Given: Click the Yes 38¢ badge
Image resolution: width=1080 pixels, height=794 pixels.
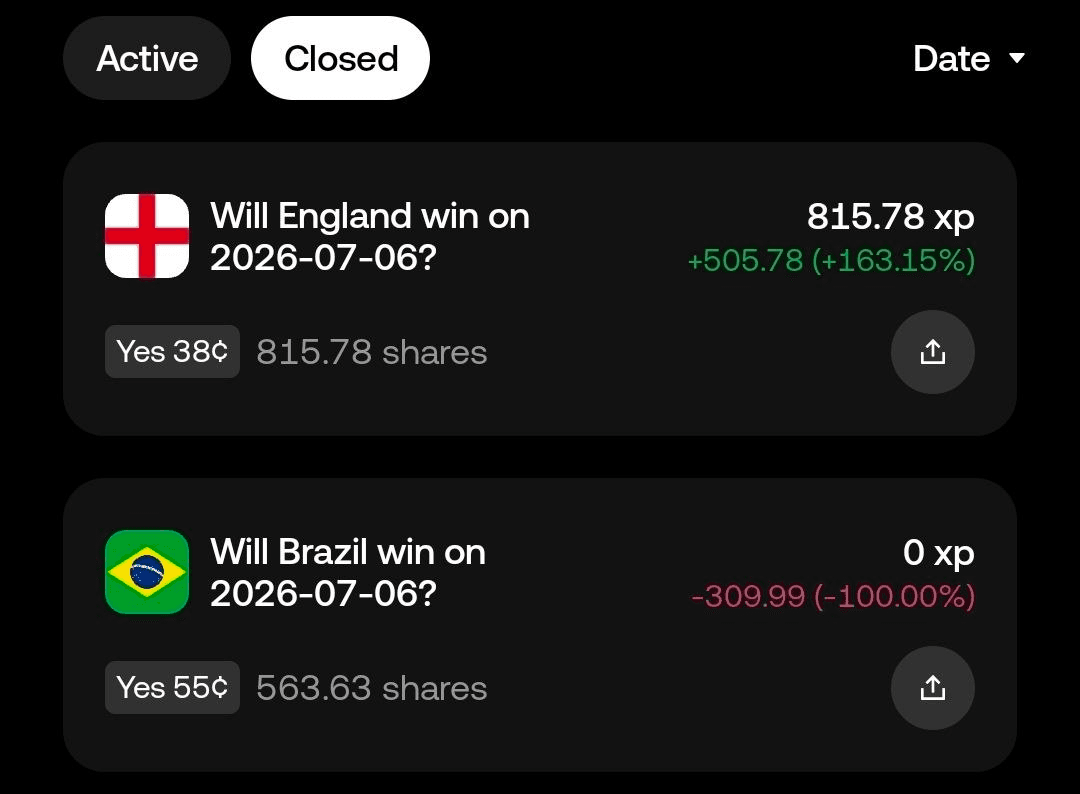Looking at the screenshot, I should click(172, 352).
